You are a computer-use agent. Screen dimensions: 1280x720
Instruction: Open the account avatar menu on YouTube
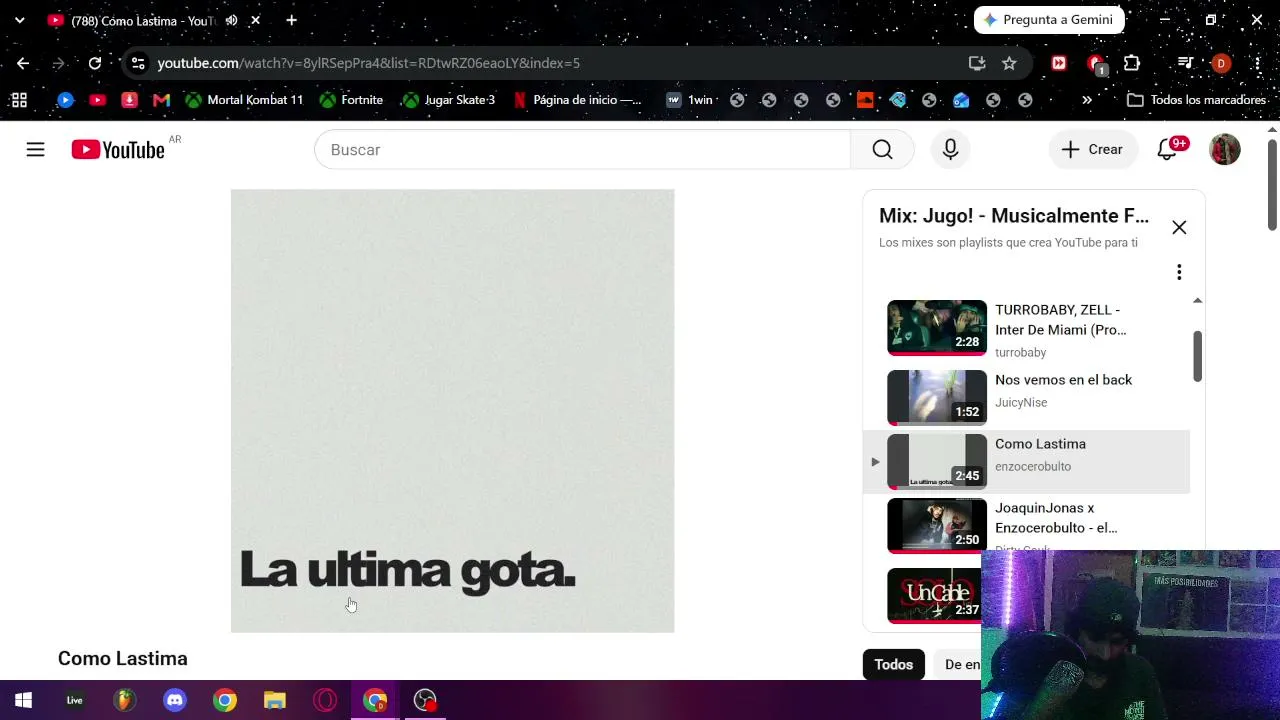point(1225,150)
